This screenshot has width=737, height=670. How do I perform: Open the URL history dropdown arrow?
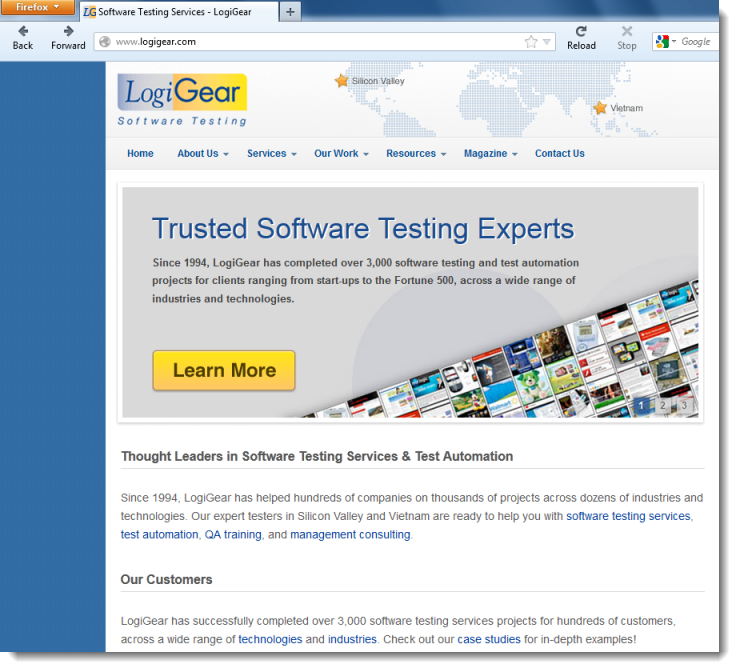coord(547,42)
